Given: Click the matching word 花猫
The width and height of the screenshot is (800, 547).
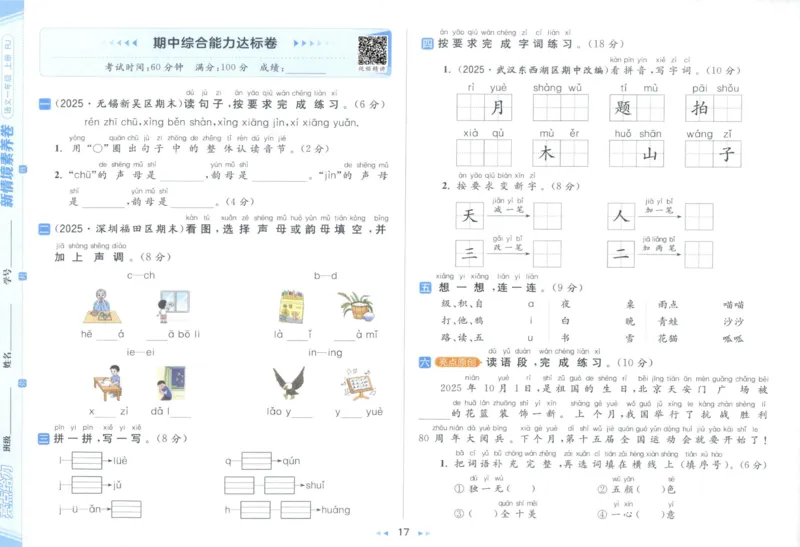Looking at the screenshot, I should 668,338.
